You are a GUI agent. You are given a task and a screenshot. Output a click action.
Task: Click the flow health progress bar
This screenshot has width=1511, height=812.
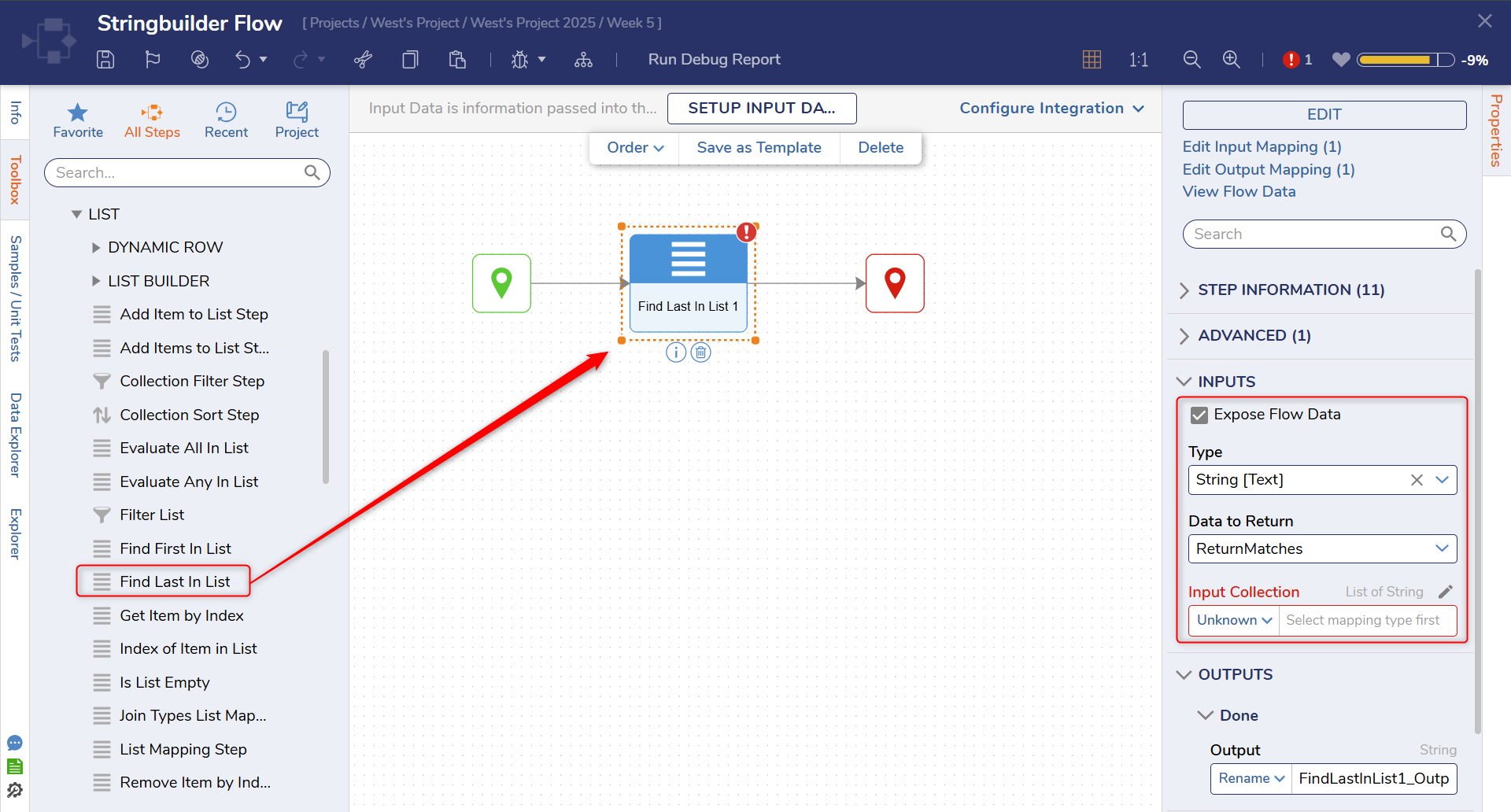(x=1406, y=60)
